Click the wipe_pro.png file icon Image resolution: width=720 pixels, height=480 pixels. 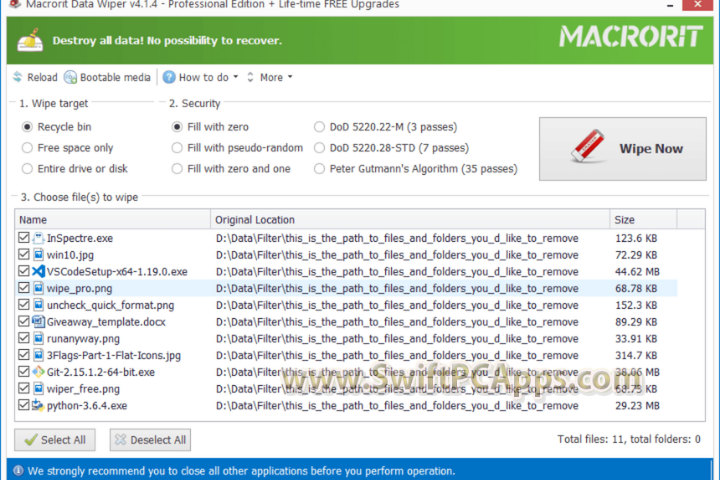pos(39,288)
